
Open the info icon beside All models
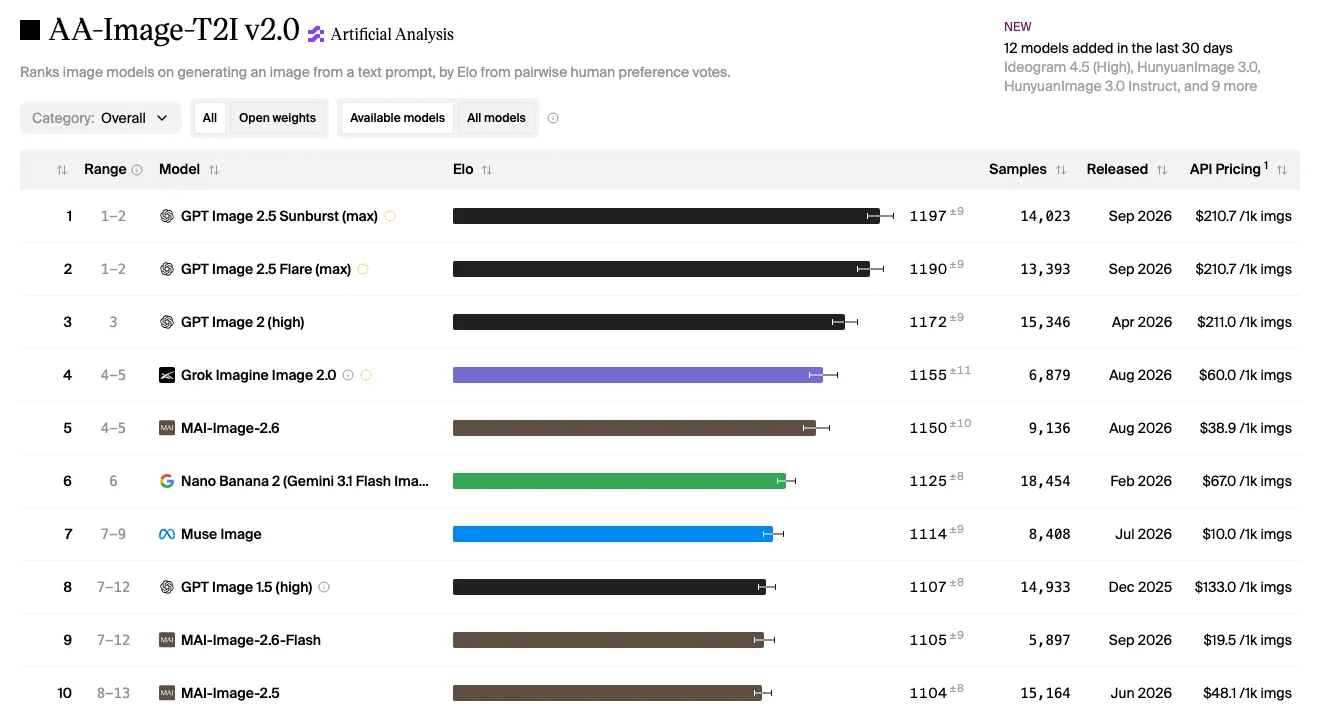point(553,118)
